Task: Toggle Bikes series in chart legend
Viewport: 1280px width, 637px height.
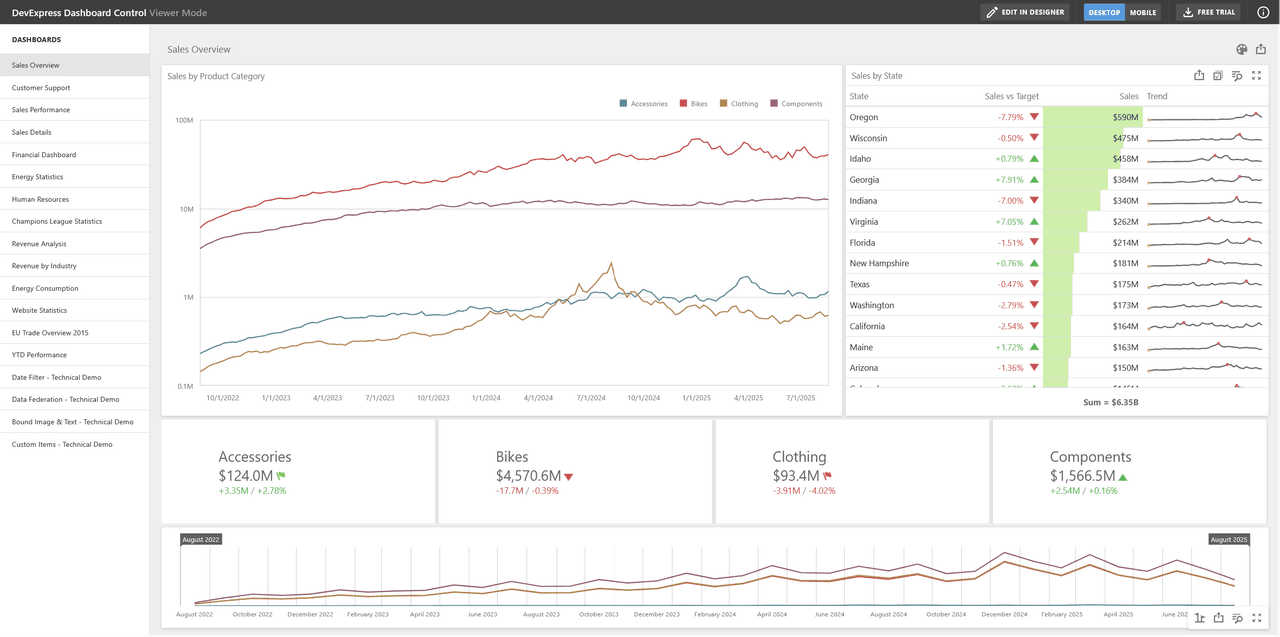Action: coord(694,104)
